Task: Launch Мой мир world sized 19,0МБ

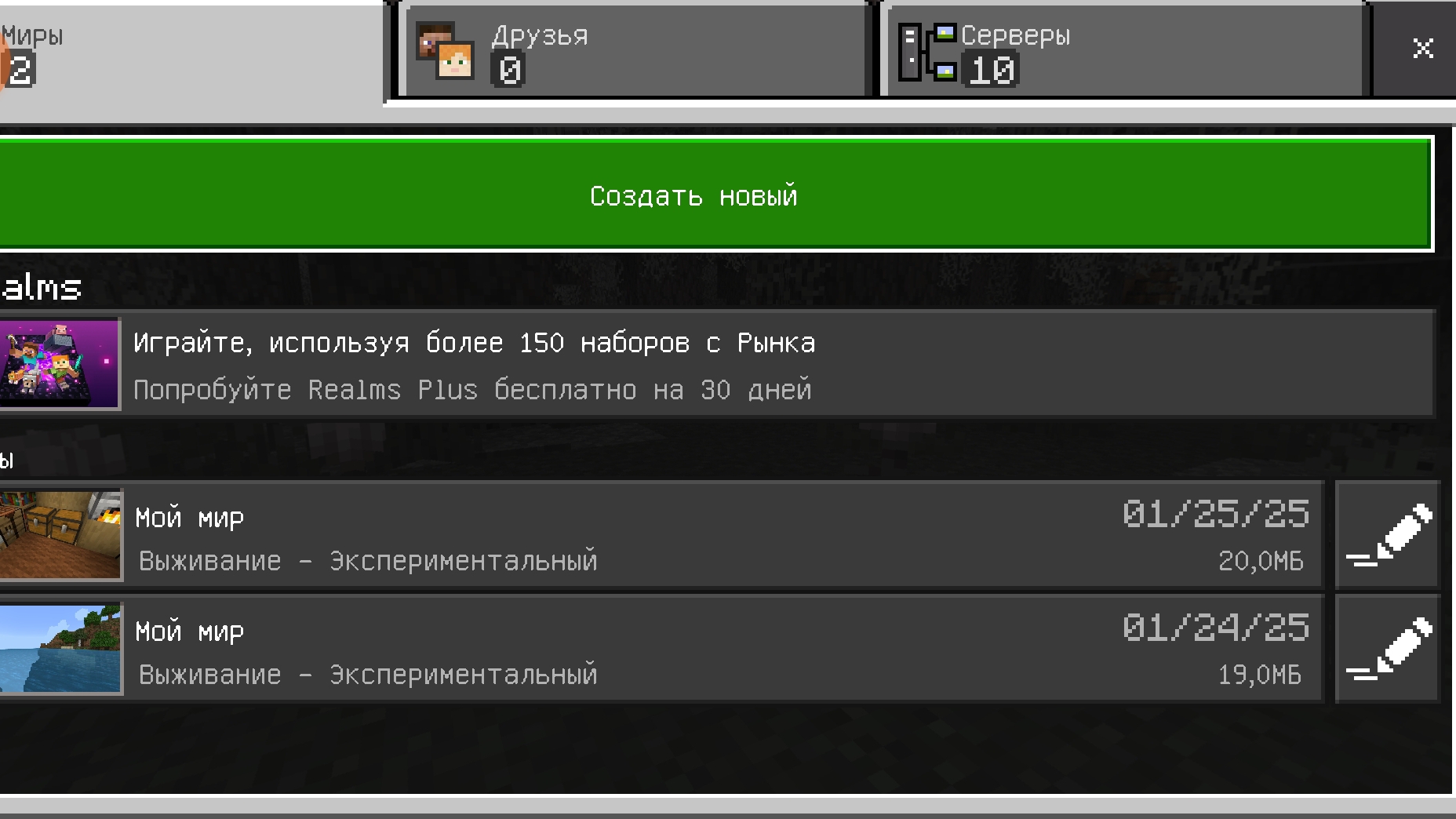Action: pyautogui.click(x=661, y=649)
